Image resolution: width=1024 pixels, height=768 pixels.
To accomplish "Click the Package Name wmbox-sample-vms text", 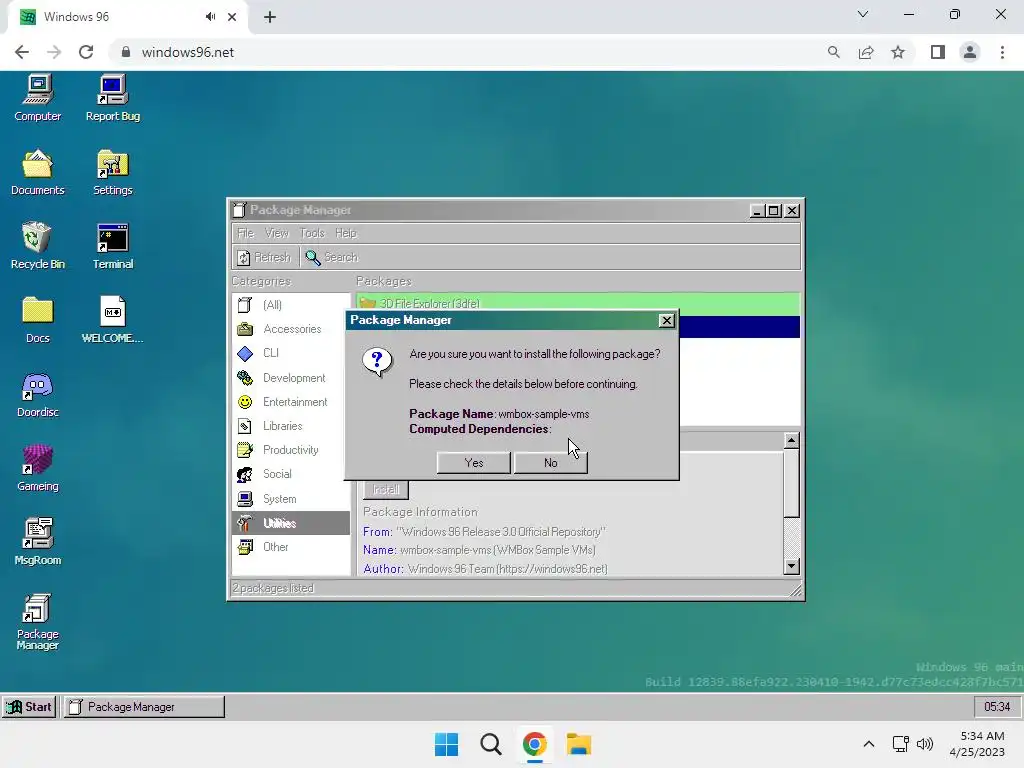I will [499, 414].
